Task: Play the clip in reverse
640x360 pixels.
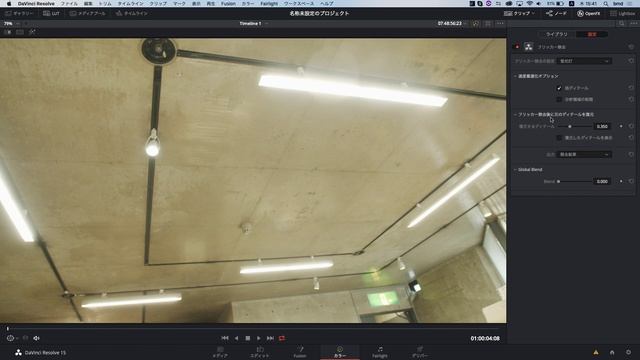Action: click(x=236, y=338)
